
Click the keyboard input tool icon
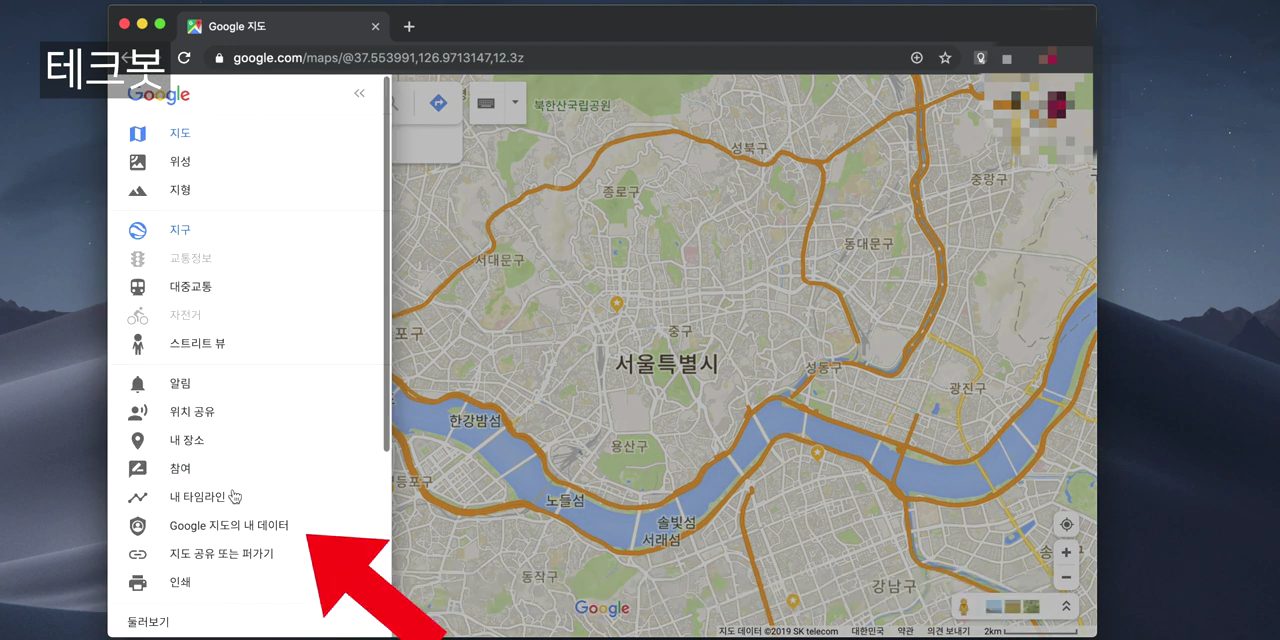(487, 103)
